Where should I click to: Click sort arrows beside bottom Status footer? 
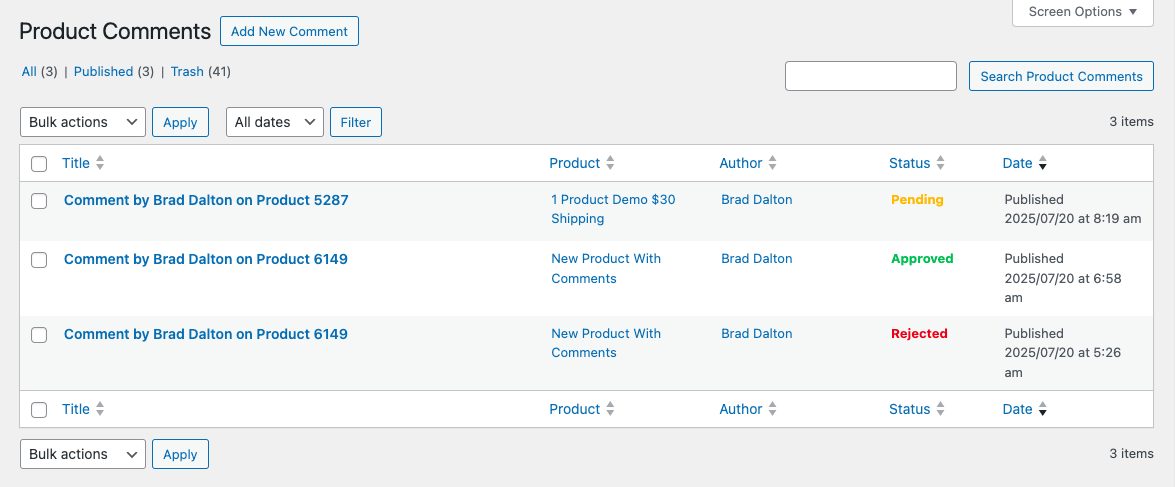tap(940, 409)
